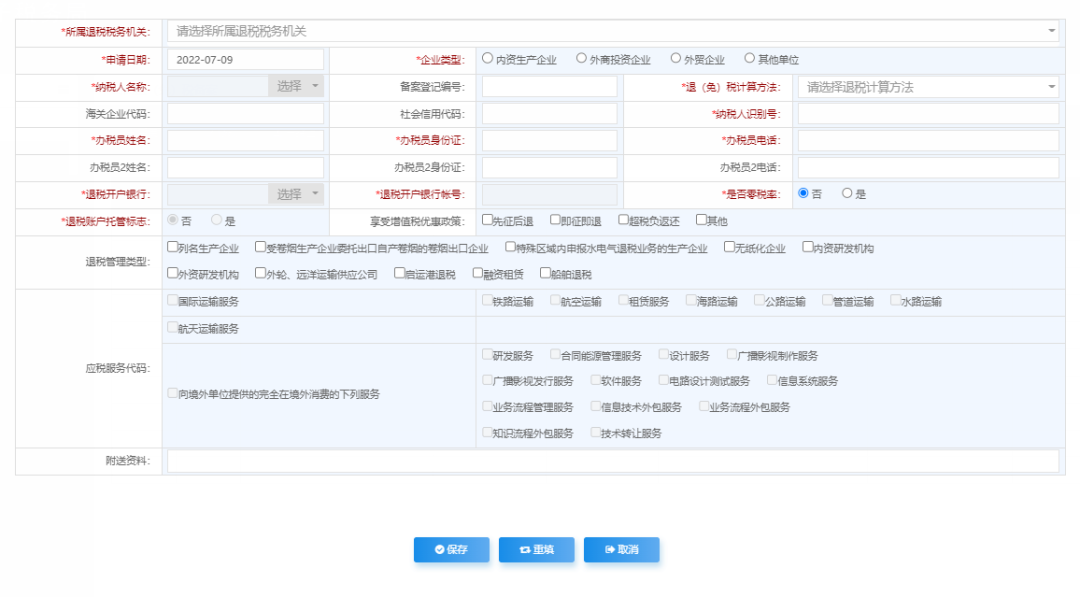Open the 退税开户银行 选择 dropdown
This screenshot has height=597, width=1080.
click(299, 194)
